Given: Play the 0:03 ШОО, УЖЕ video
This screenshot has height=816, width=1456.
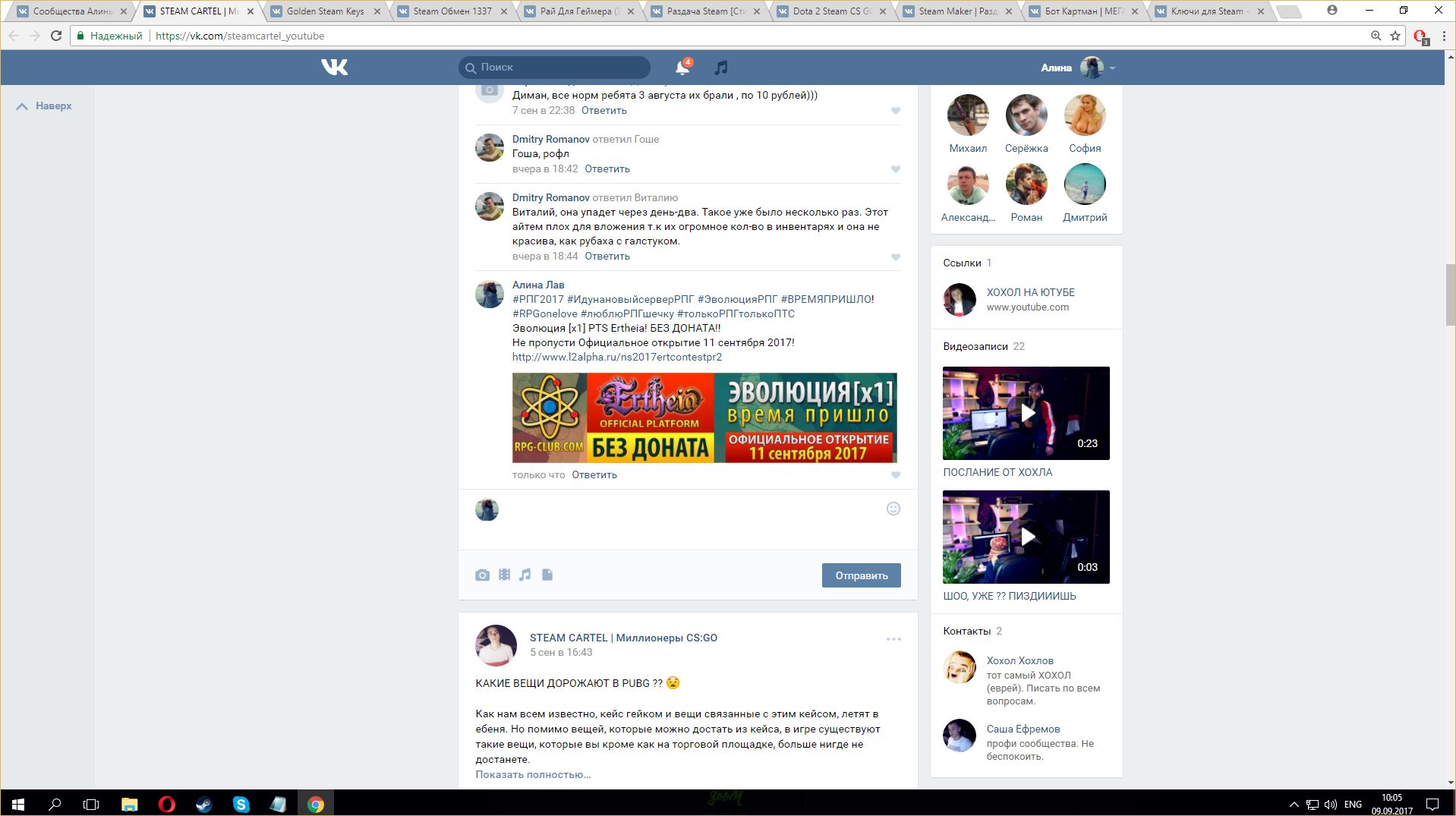Looking at the screenshot, I should click(1026, 537).
